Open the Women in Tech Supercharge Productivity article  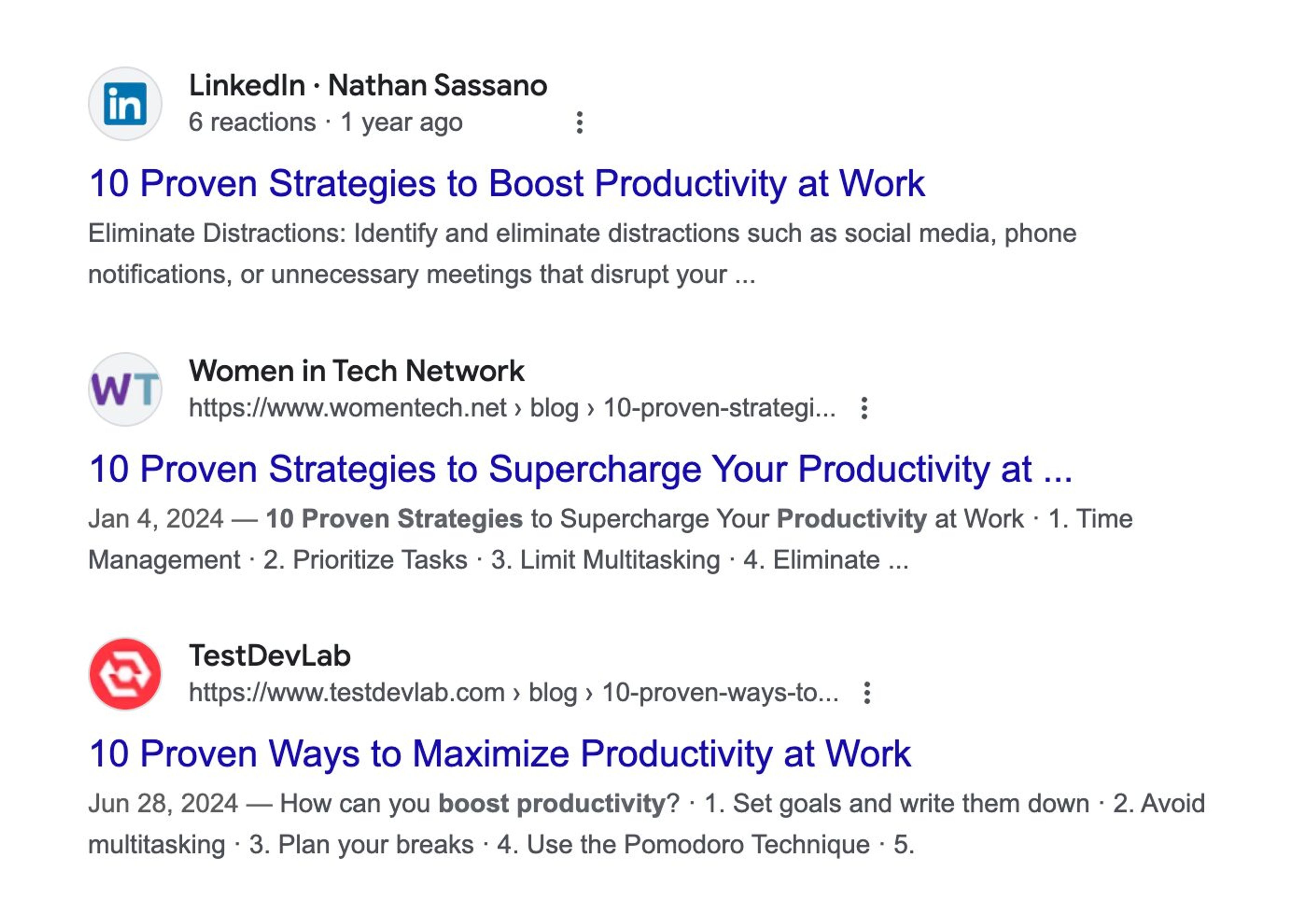(582, 469)
